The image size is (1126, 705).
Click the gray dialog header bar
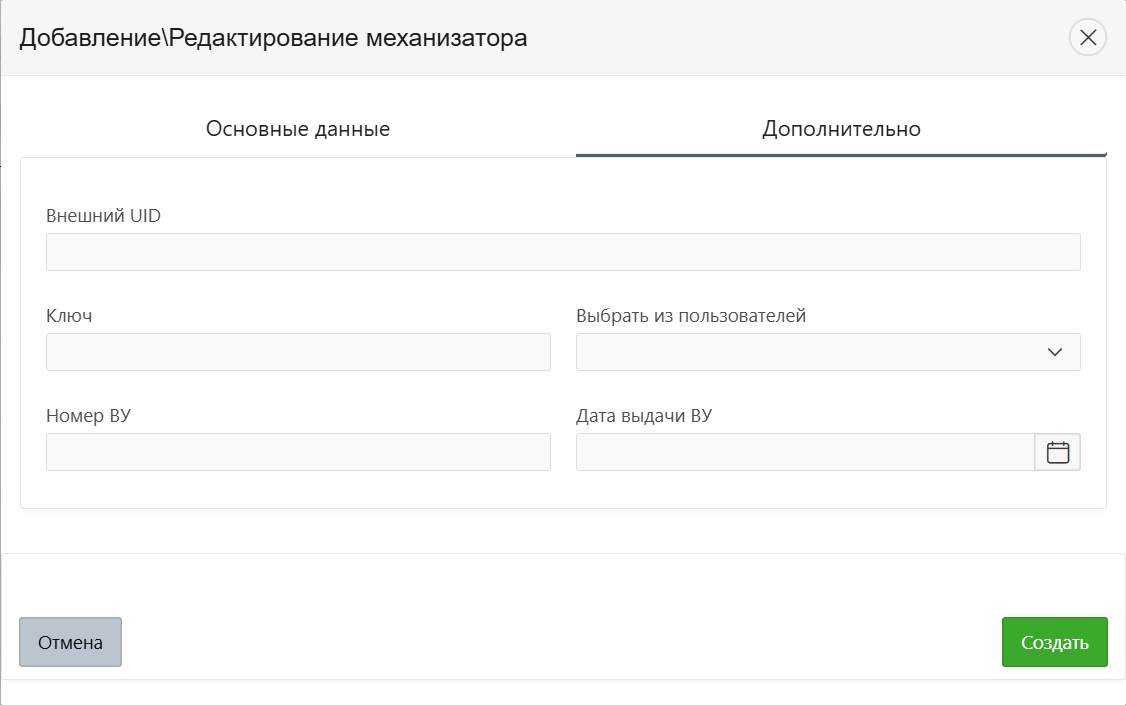800,38
